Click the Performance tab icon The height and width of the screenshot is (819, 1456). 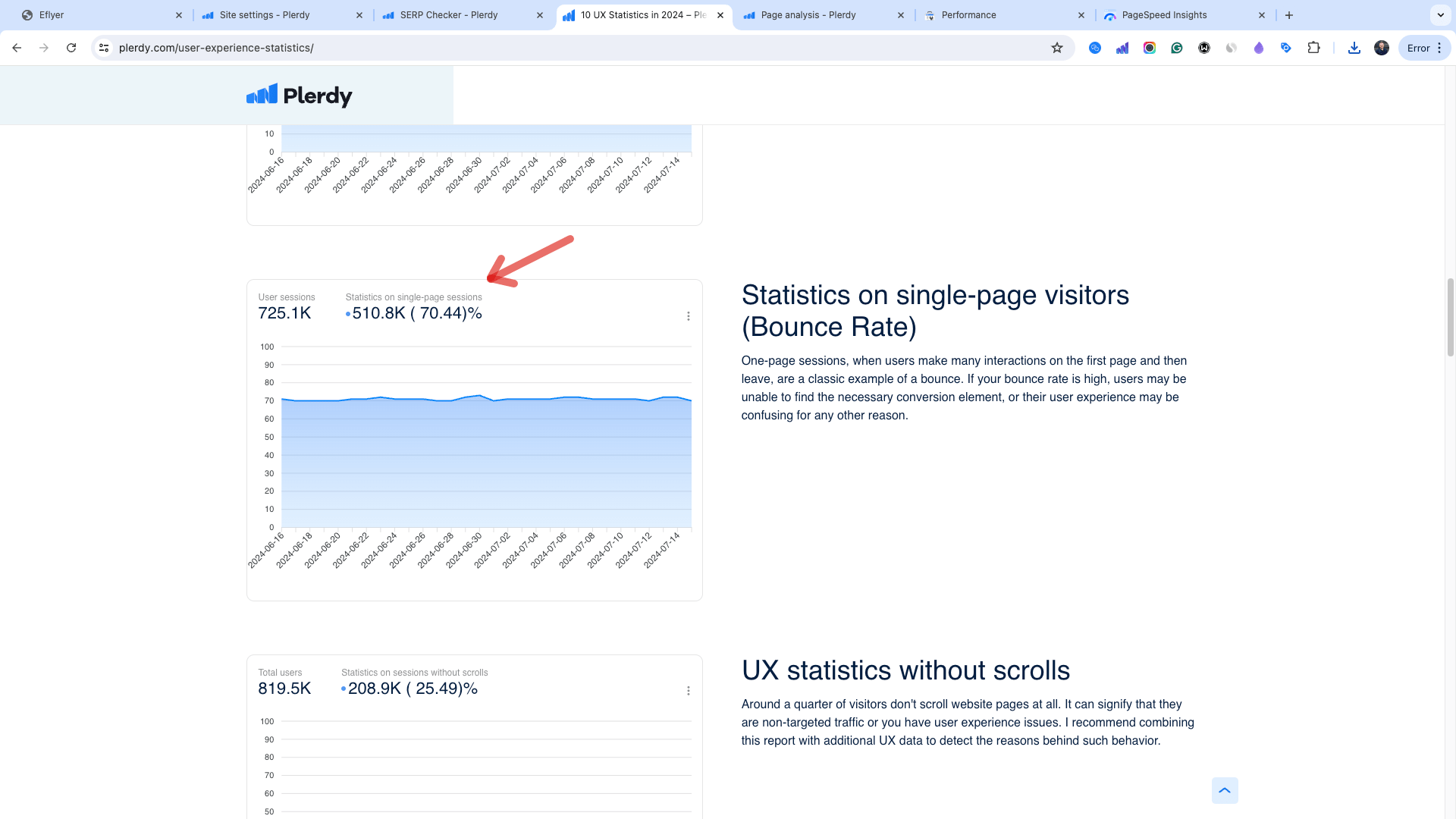[x=930, y=15]
